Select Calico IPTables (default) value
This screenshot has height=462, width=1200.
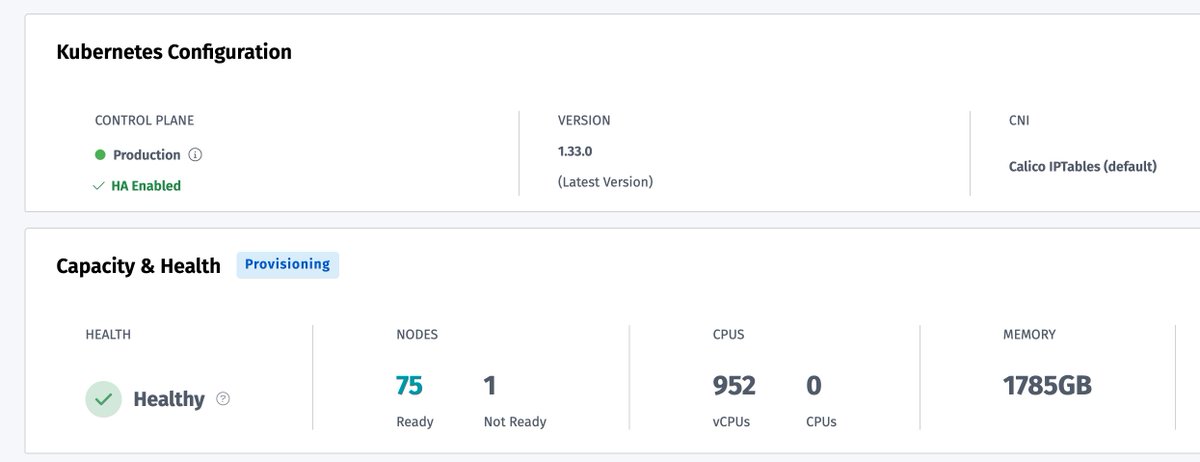[x=1083, y=167]
